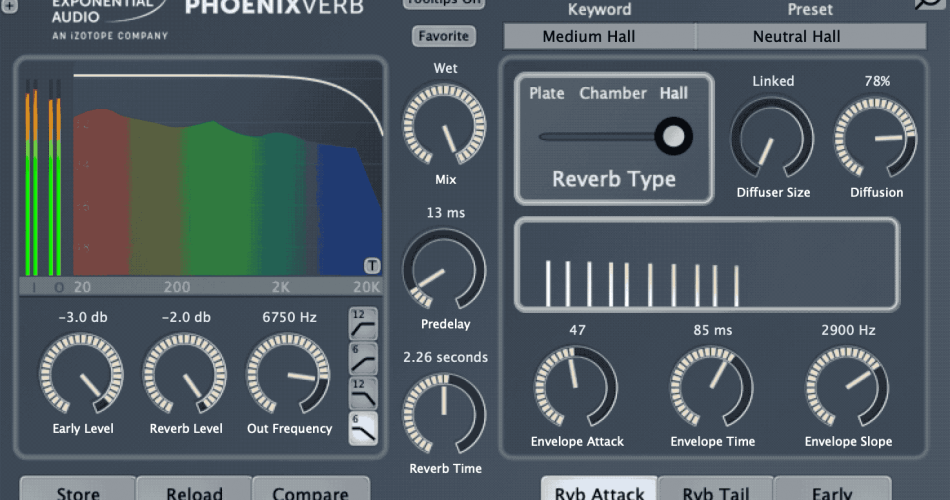Open the Keyword dropdown showing Medium Hall
Image resolution: width=950 pixels, height=500 pixels.
coord(599,36)
